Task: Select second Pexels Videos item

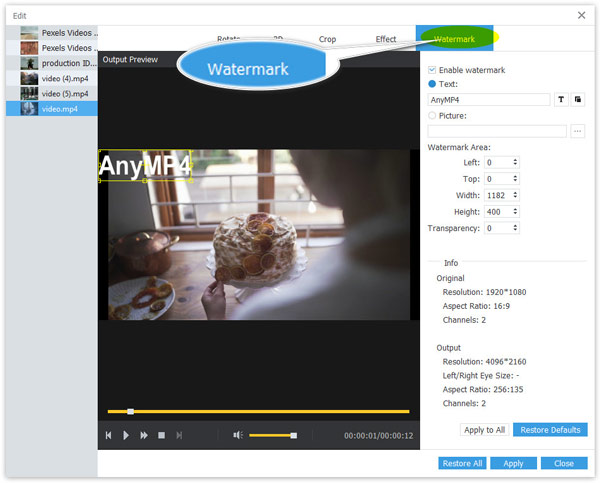Action: 52,48
